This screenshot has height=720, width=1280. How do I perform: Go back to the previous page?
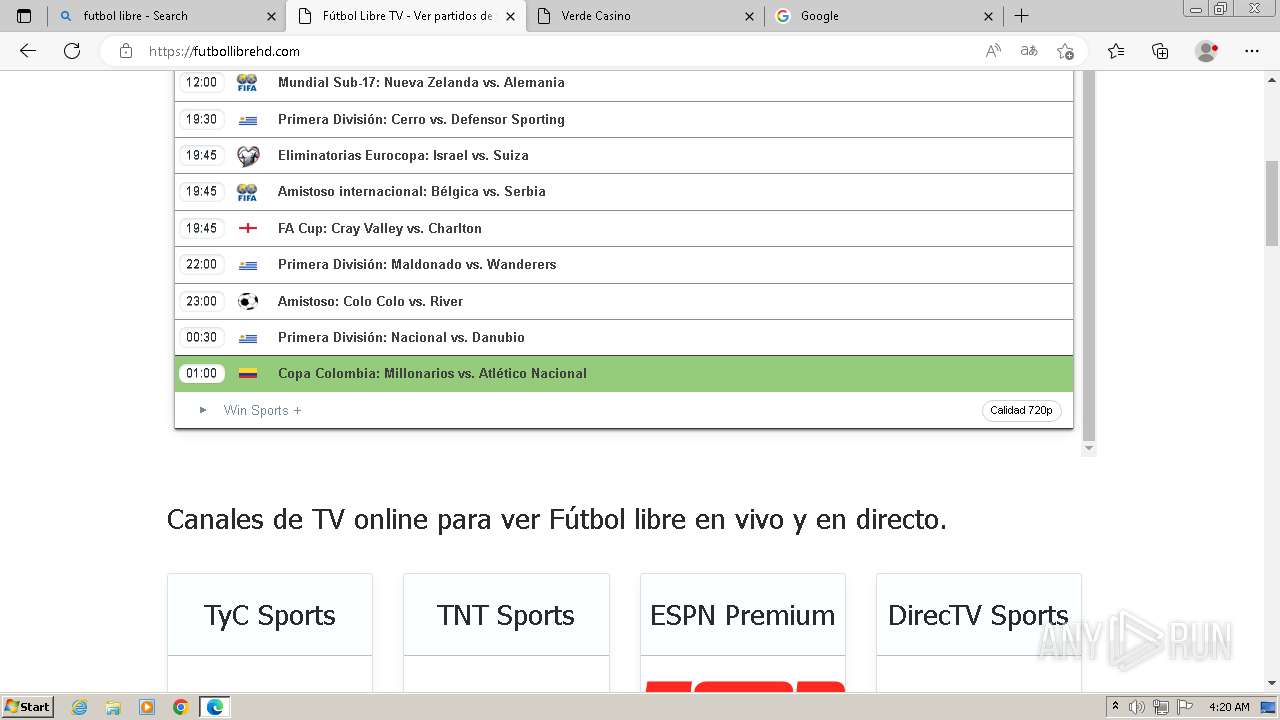pyautogui.click(x=28, y=51)
